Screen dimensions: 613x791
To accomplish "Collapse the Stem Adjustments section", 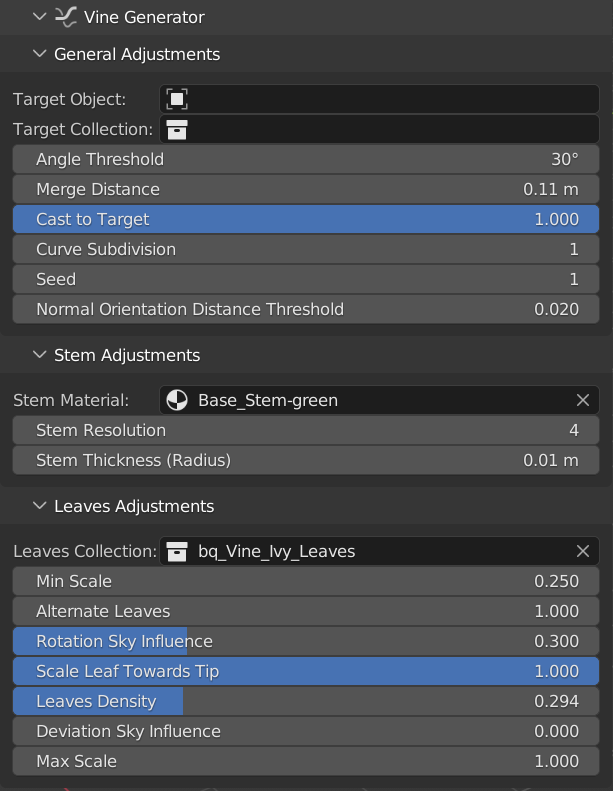I will [40, 355].
